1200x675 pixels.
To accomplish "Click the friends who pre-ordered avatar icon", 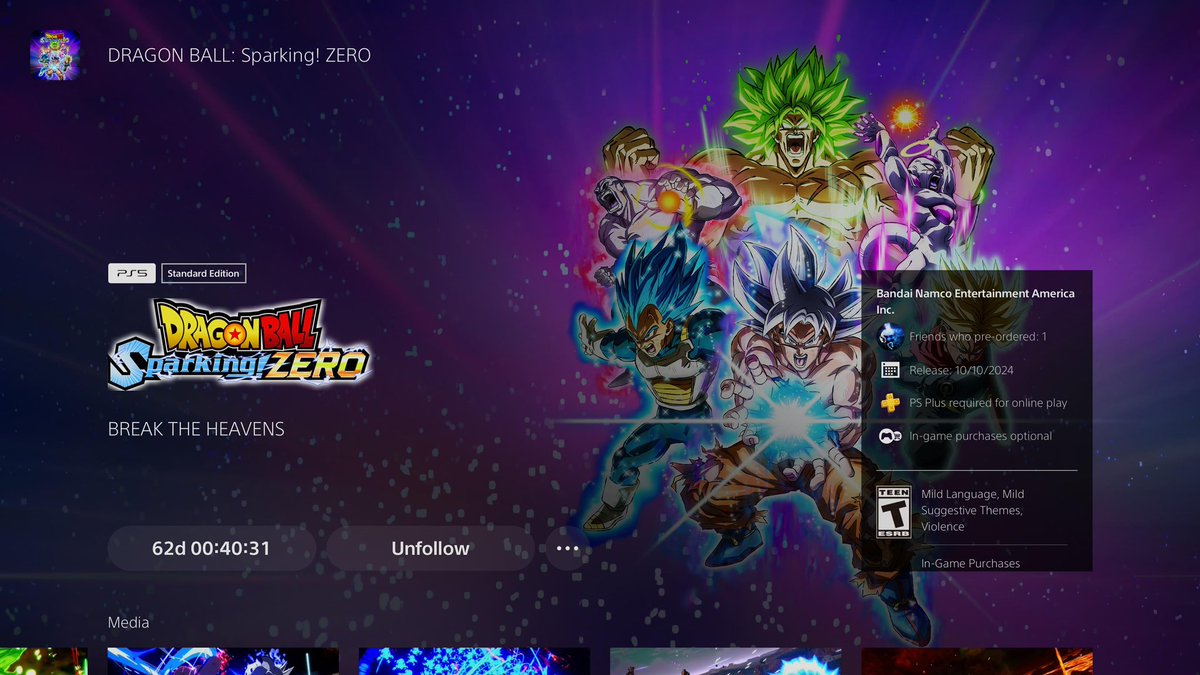I will [890, 337].
